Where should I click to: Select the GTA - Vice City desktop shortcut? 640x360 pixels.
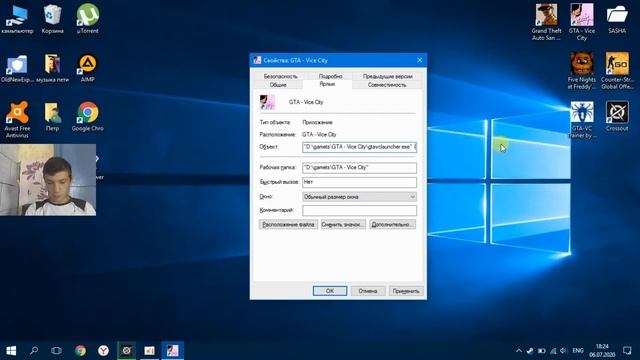coord(582,22)
